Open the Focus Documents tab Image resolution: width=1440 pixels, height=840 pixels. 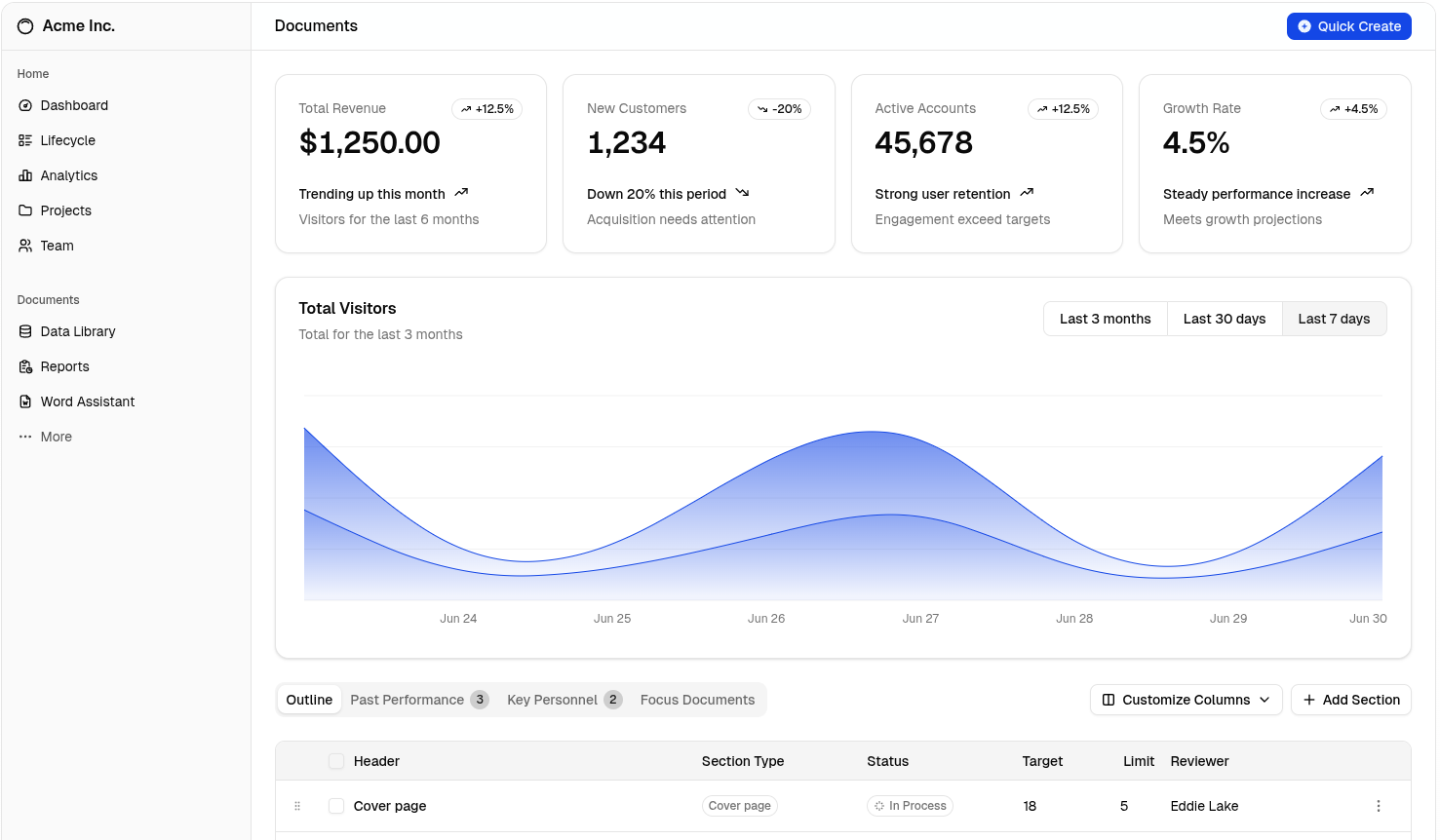tap(697, 700)
